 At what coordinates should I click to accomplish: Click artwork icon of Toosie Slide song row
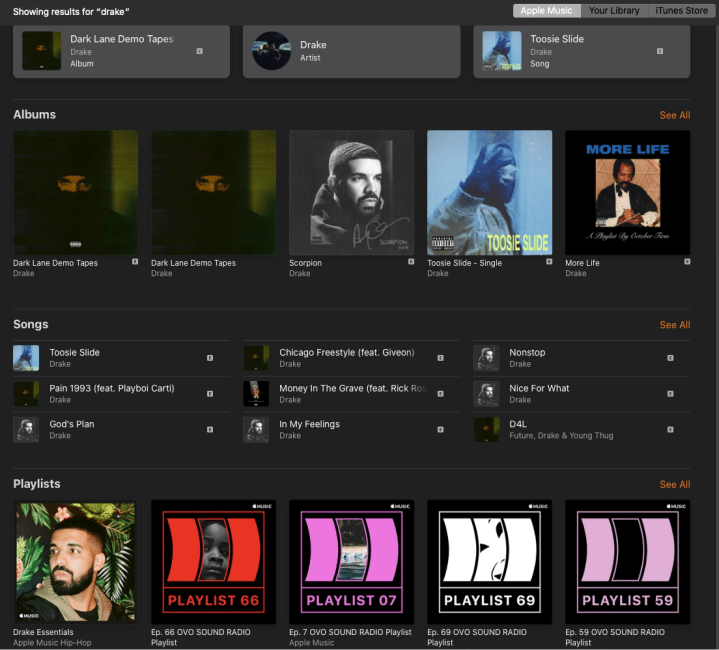pyautogui.click(x=26, y=358)
